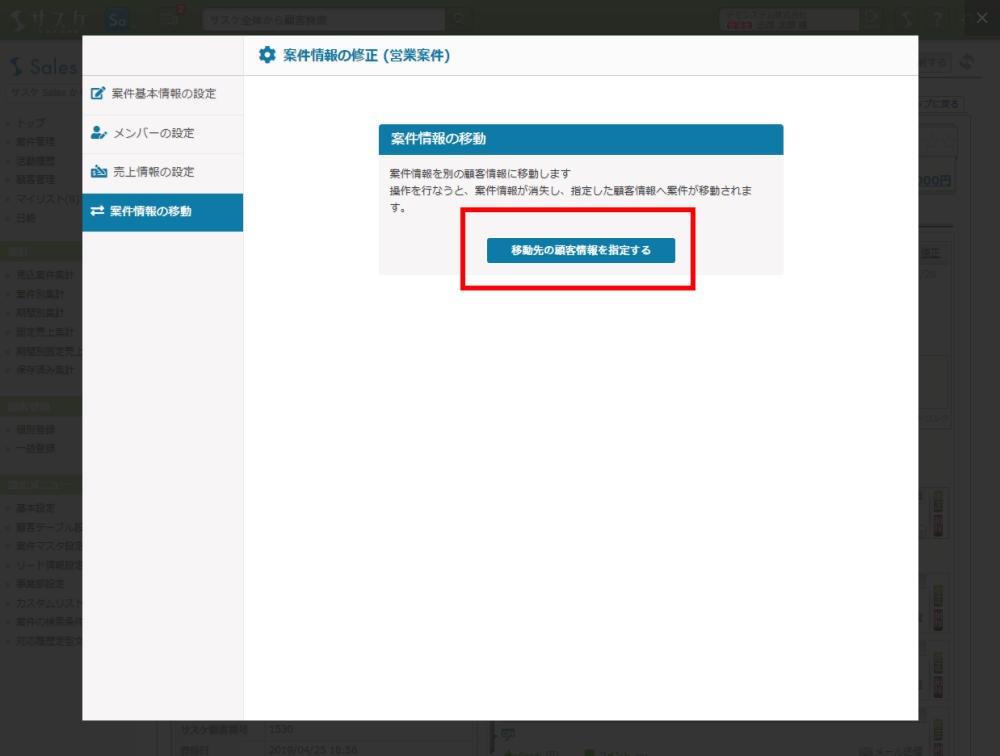The image size is (1000, 756).
Task: Close the dialog with the X icon
Action: [981, 18]
